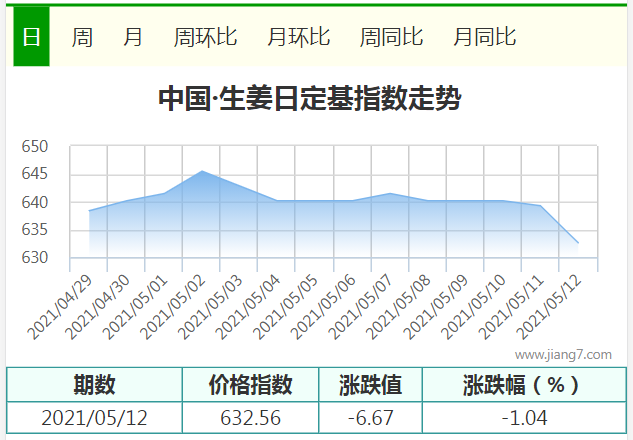Click the 涨跌值 column header
The width and height of the screenshot is (633, 440).
tap(371, 385)
